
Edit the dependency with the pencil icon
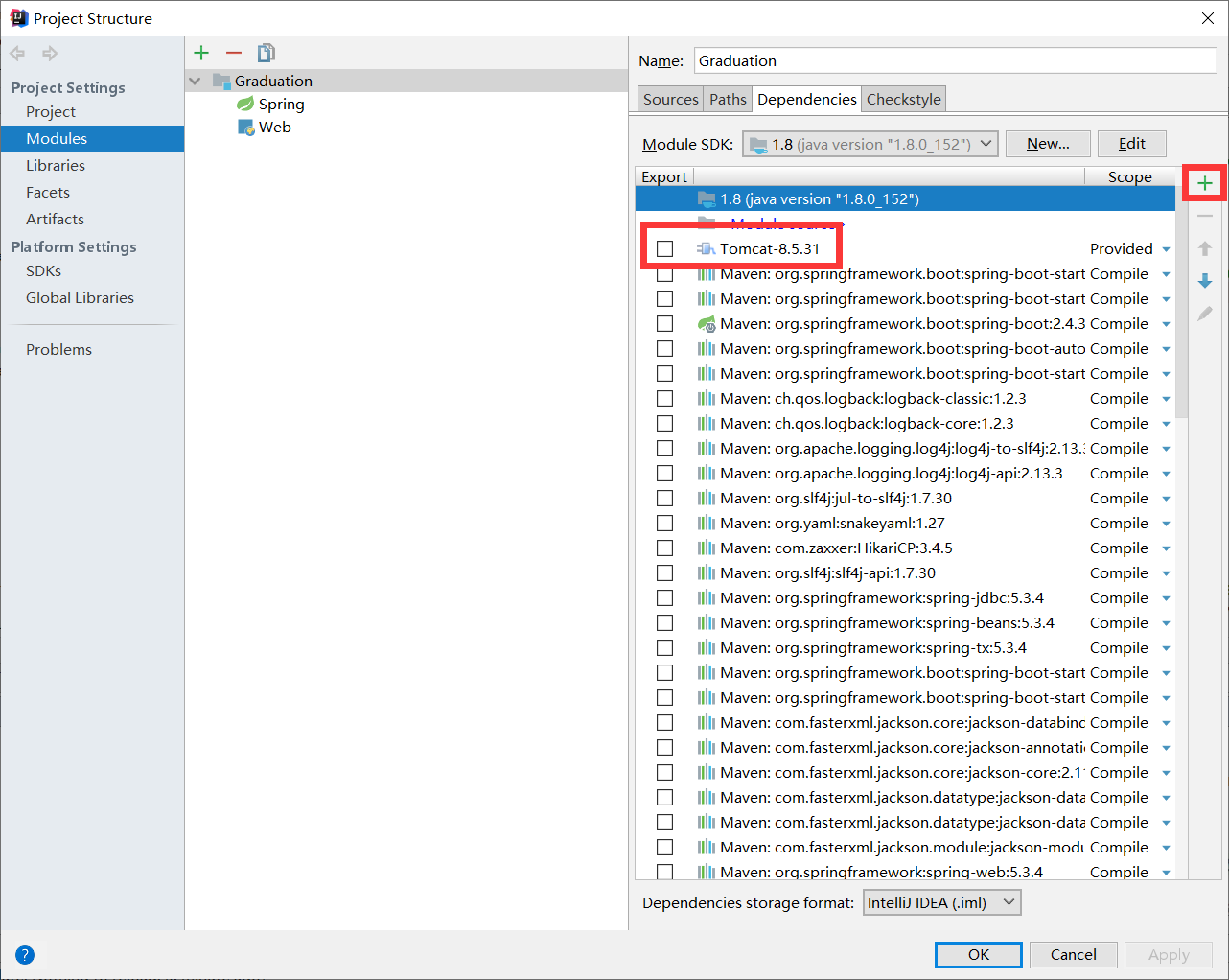pos(1205,314)
